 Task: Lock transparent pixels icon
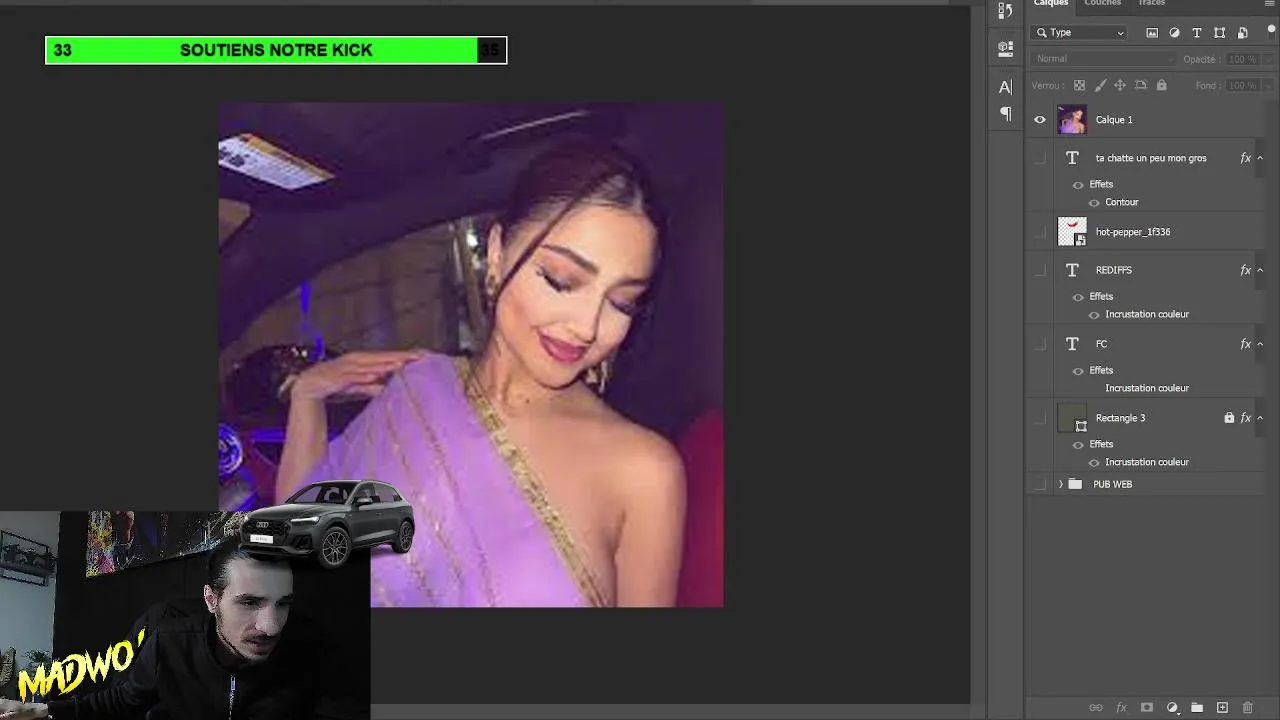(x=1079, y=86)
